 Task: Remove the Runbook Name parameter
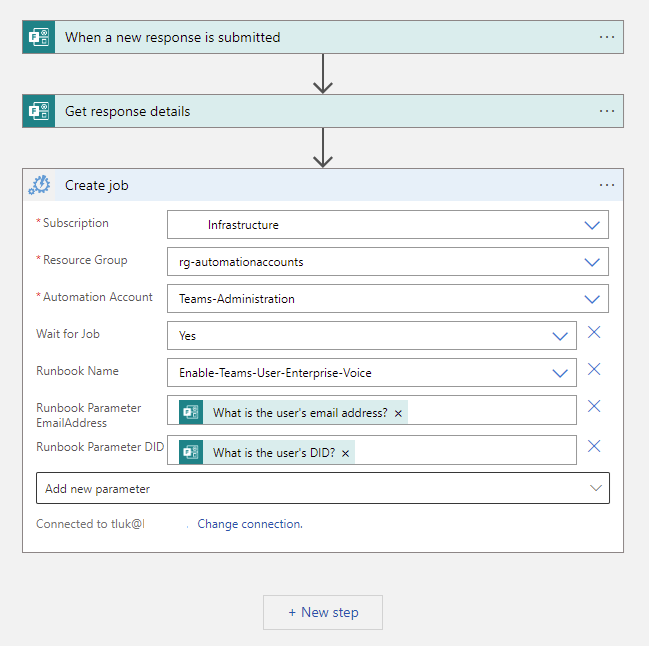click(x=594, y=370)
